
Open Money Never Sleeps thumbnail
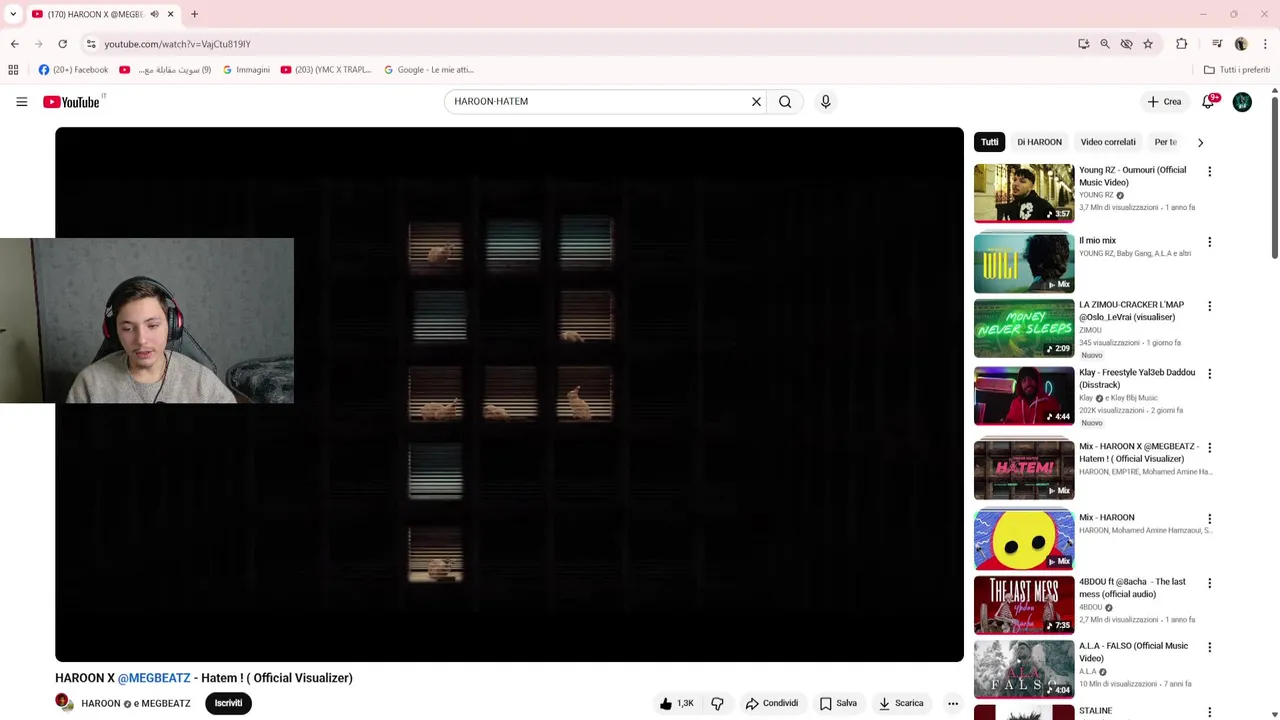tap(1024, 328)
